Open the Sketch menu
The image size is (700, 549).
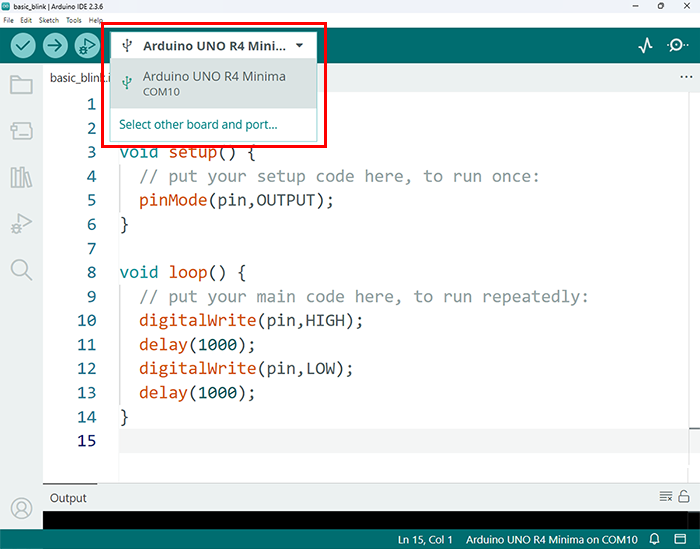coord(49,20)
